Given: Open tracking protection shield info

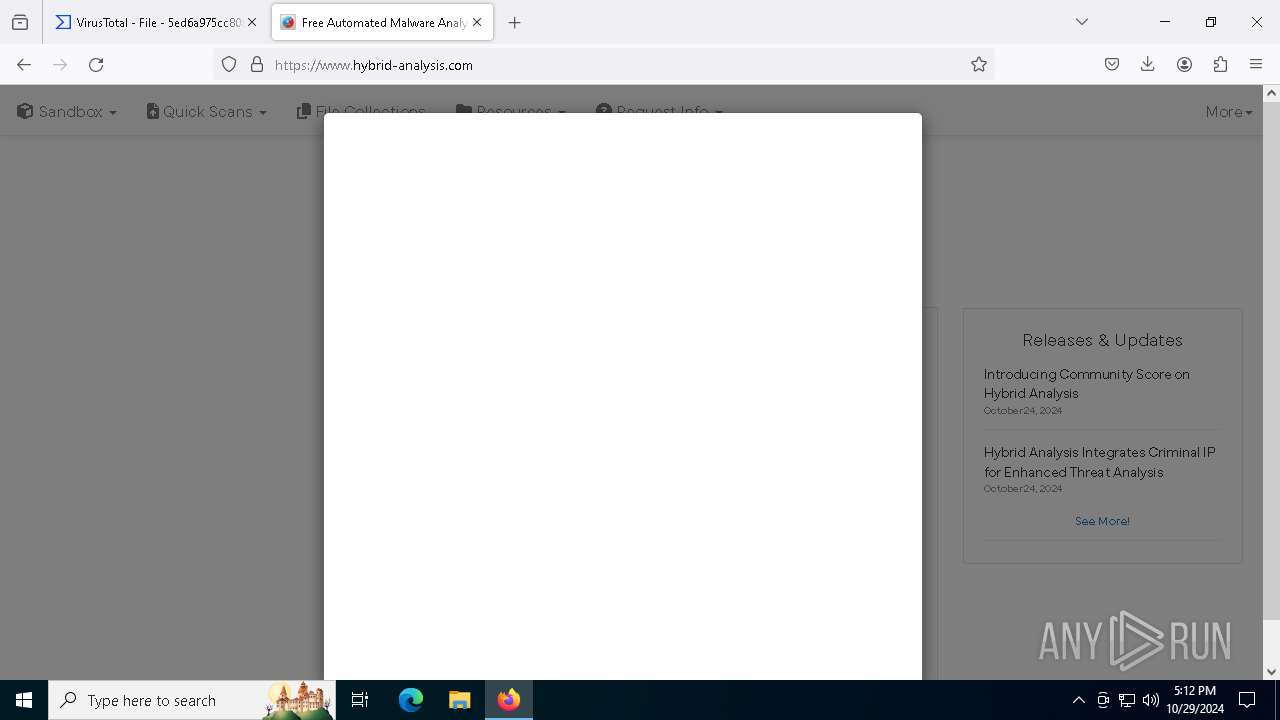Looking at the screenshot, I should coord(229,64).
